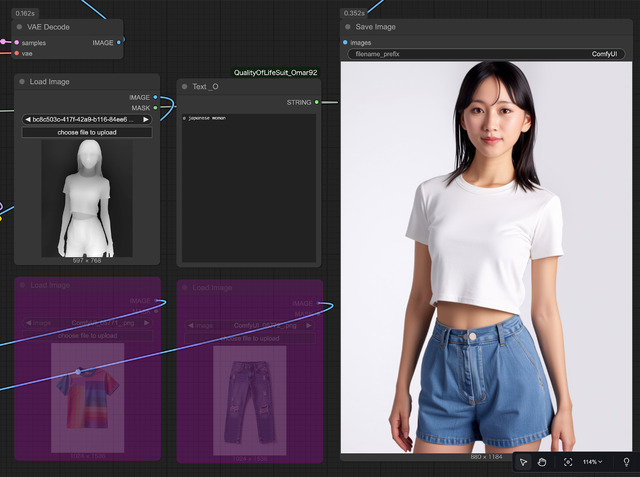Toggle collapse dot on the Text _O node

(185, 87)
